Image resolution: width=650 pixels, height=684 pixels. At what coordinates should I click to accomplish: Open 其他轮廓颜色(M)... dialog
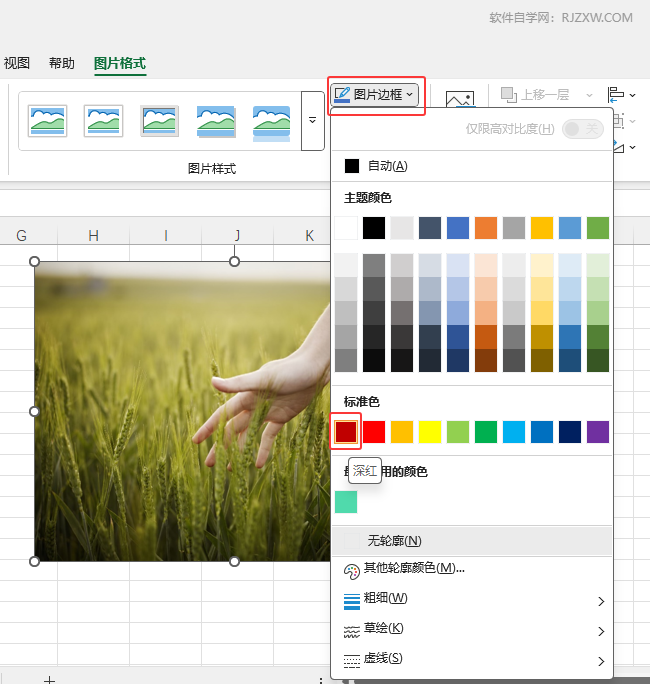point(472,569)
